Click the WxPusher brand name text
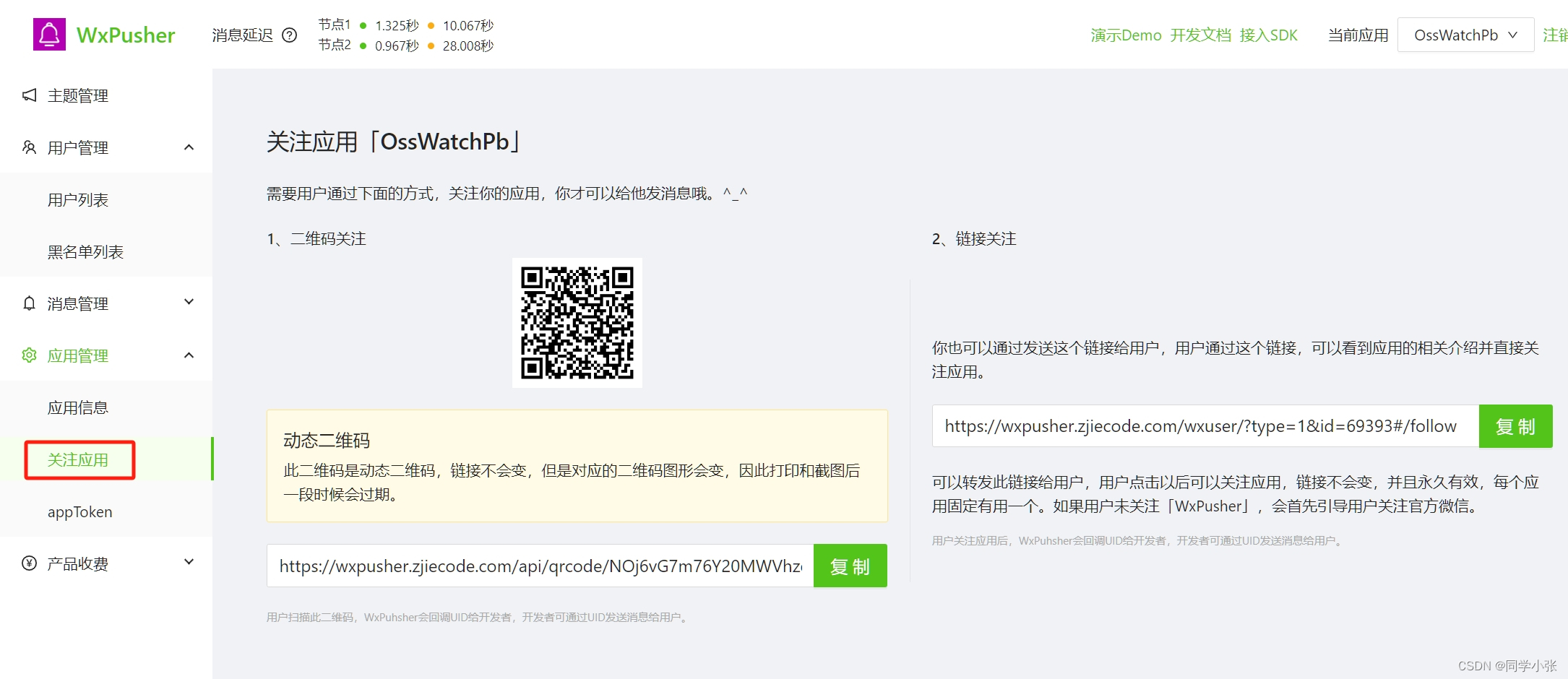The image size is (1568, 679). (x=126, y=35)
